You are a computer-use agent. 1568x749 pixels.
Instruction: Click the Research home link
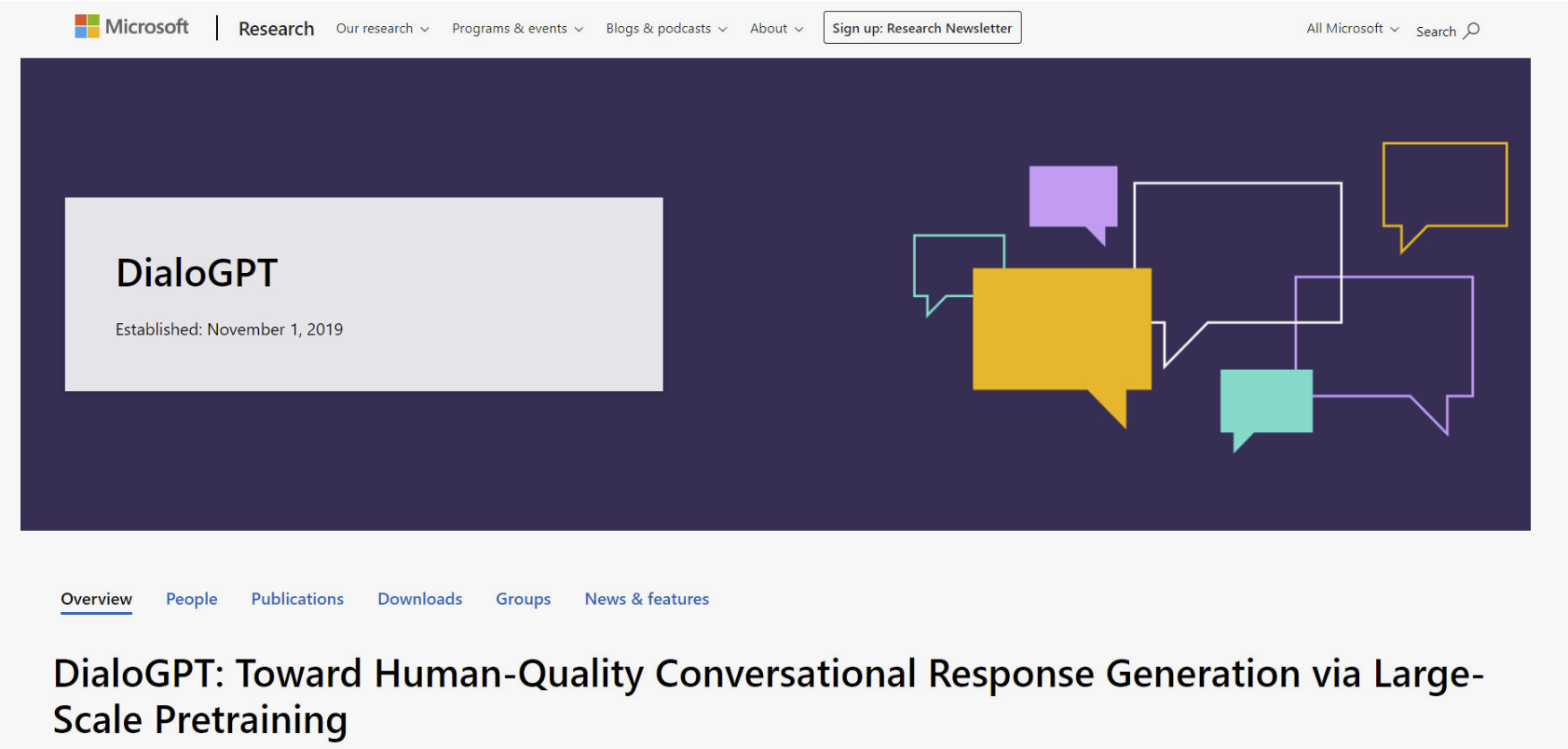pyautogui.click(x=276, y=29)
